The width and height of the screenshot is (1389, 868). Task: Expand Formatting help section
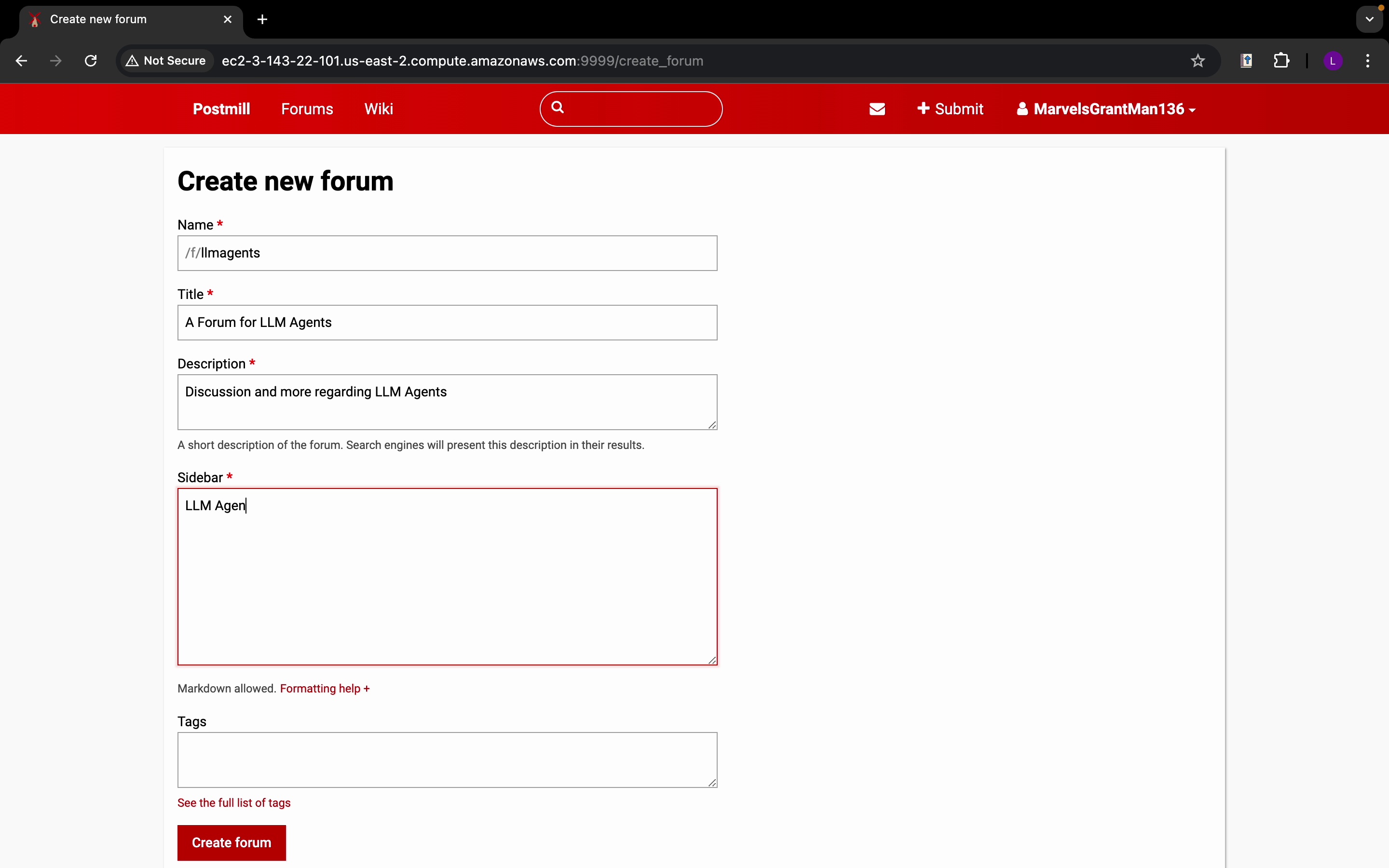click(325, 688)
